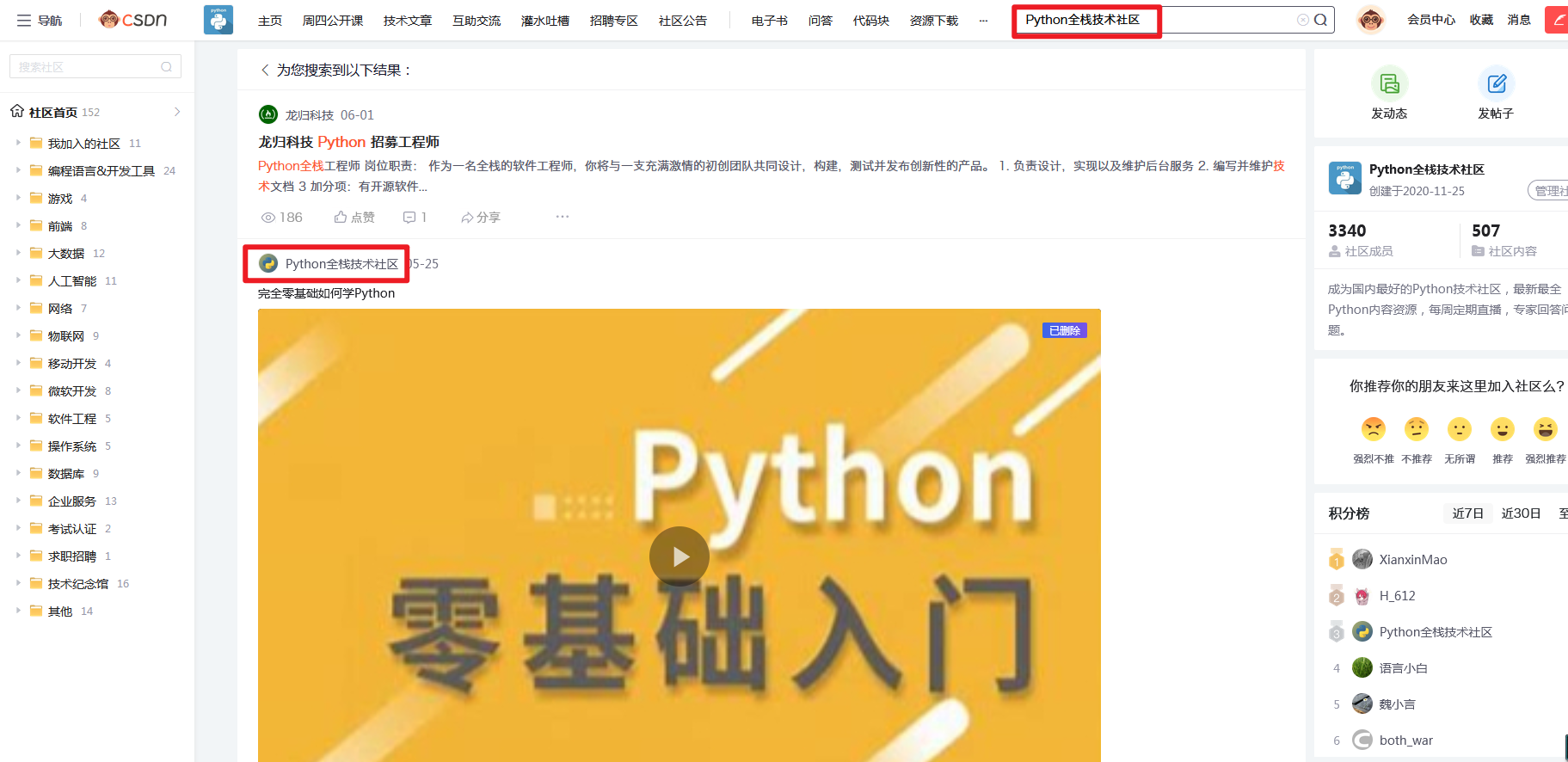Click the sidebar community search icon

(167, 66)
